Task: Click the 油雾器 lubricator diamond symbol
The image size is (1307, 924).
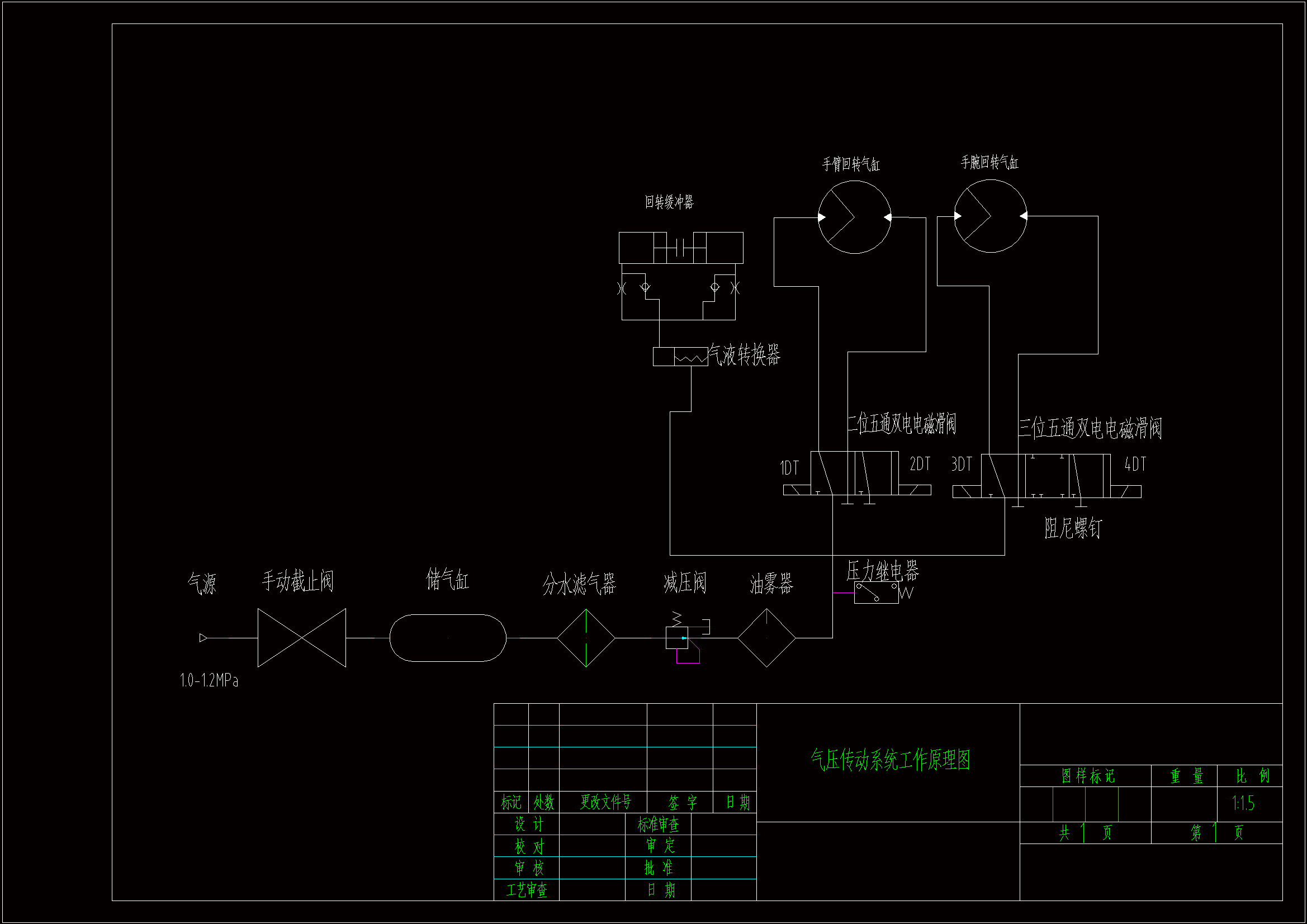Action: click(x=766, y=638)
